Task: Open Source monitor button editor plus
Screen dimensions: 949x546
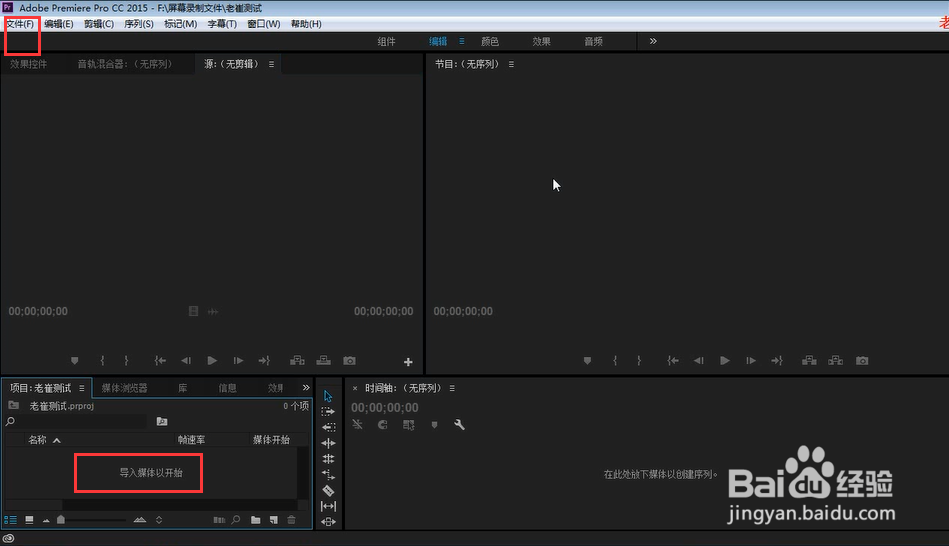Action: pos(408,362)
